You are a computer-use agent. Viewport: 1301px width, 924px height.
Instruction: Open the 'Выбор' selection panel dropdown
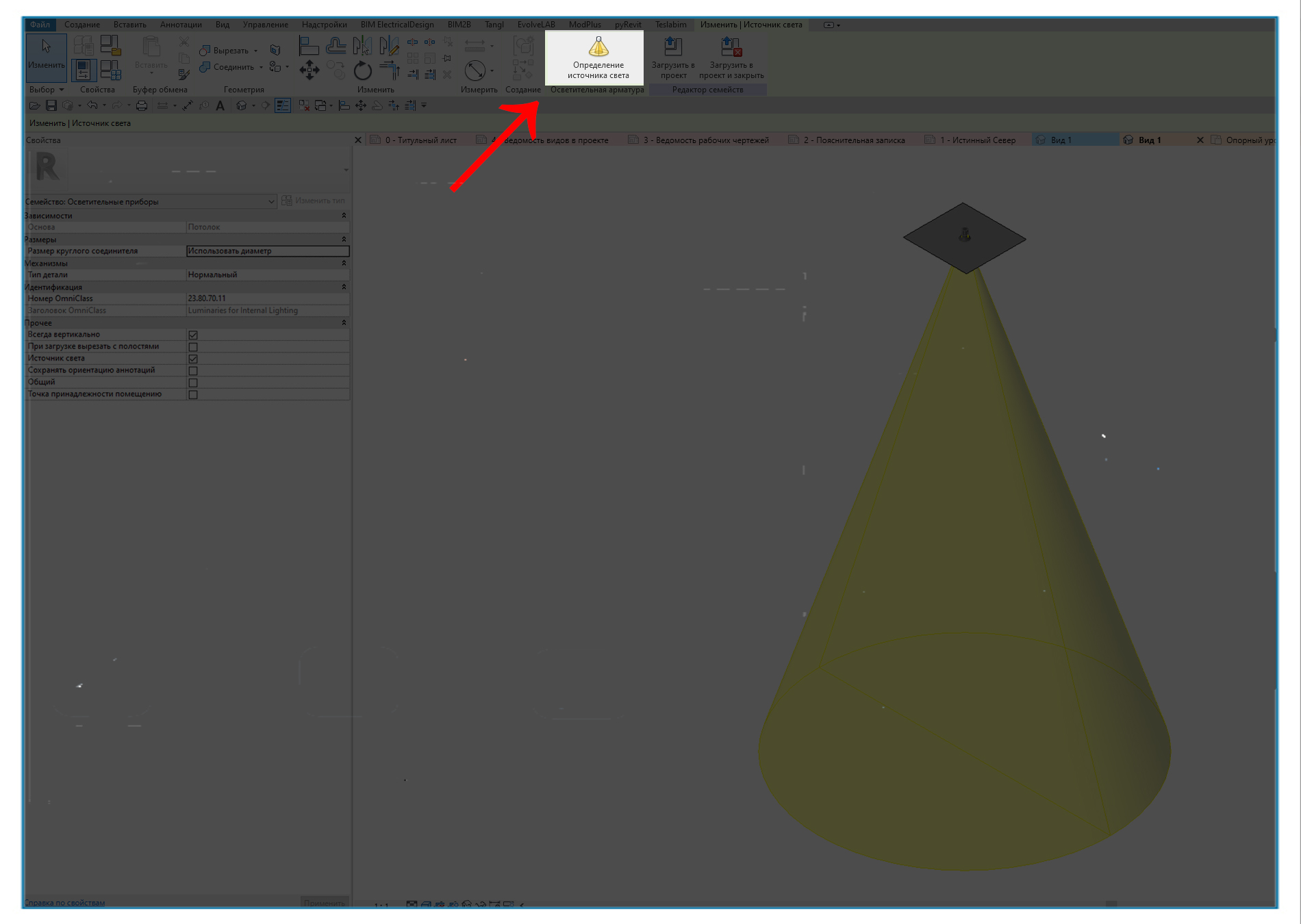tap(47, 90)
